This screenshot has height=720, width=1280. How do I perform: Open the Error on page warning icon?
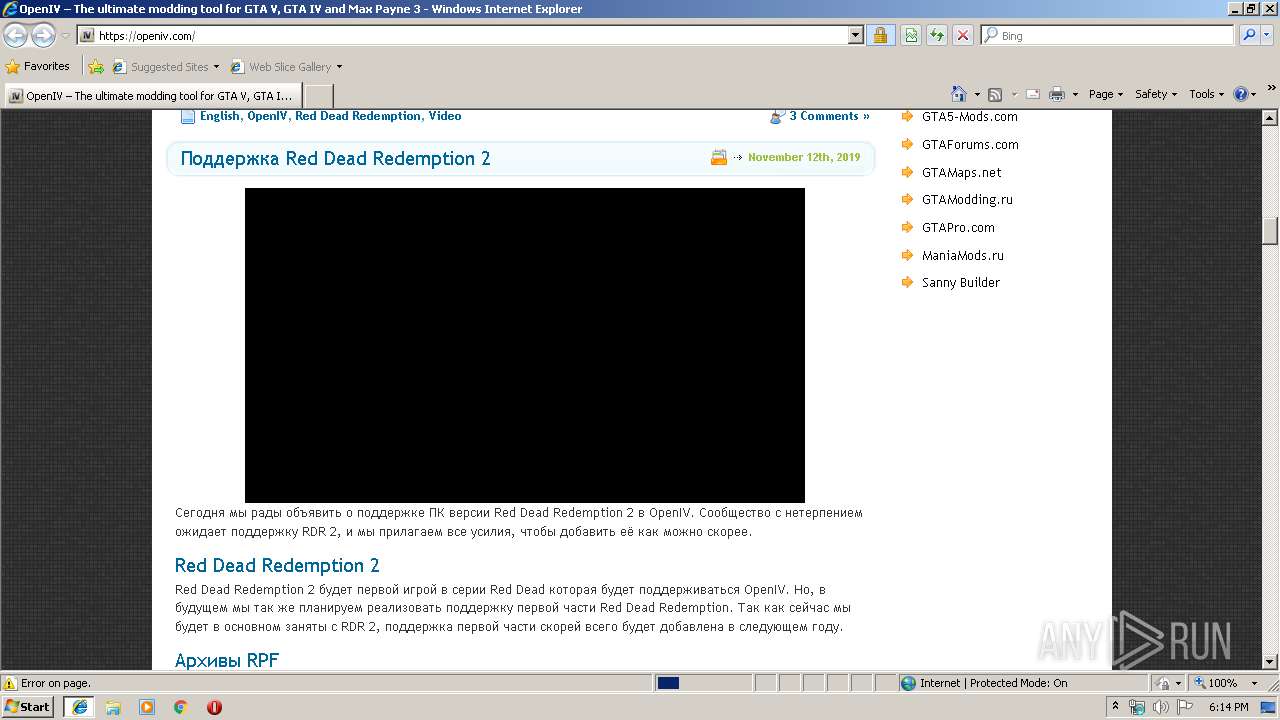point(10,683)
